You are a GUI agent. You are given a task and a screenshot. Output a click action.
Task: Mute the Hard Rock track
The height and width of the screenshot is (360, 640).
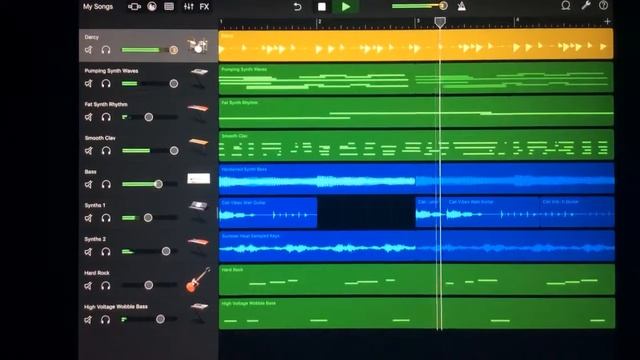89,286
